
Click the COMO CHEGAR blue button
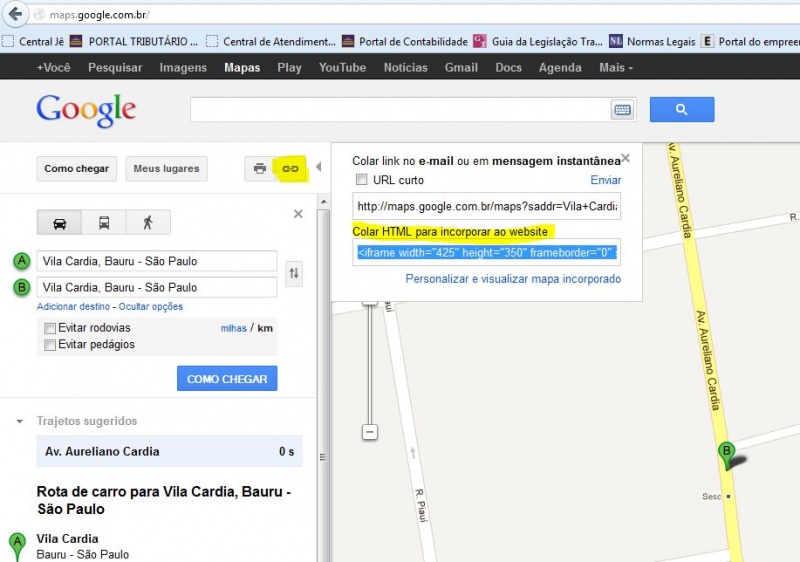click(x=227, y=378)
